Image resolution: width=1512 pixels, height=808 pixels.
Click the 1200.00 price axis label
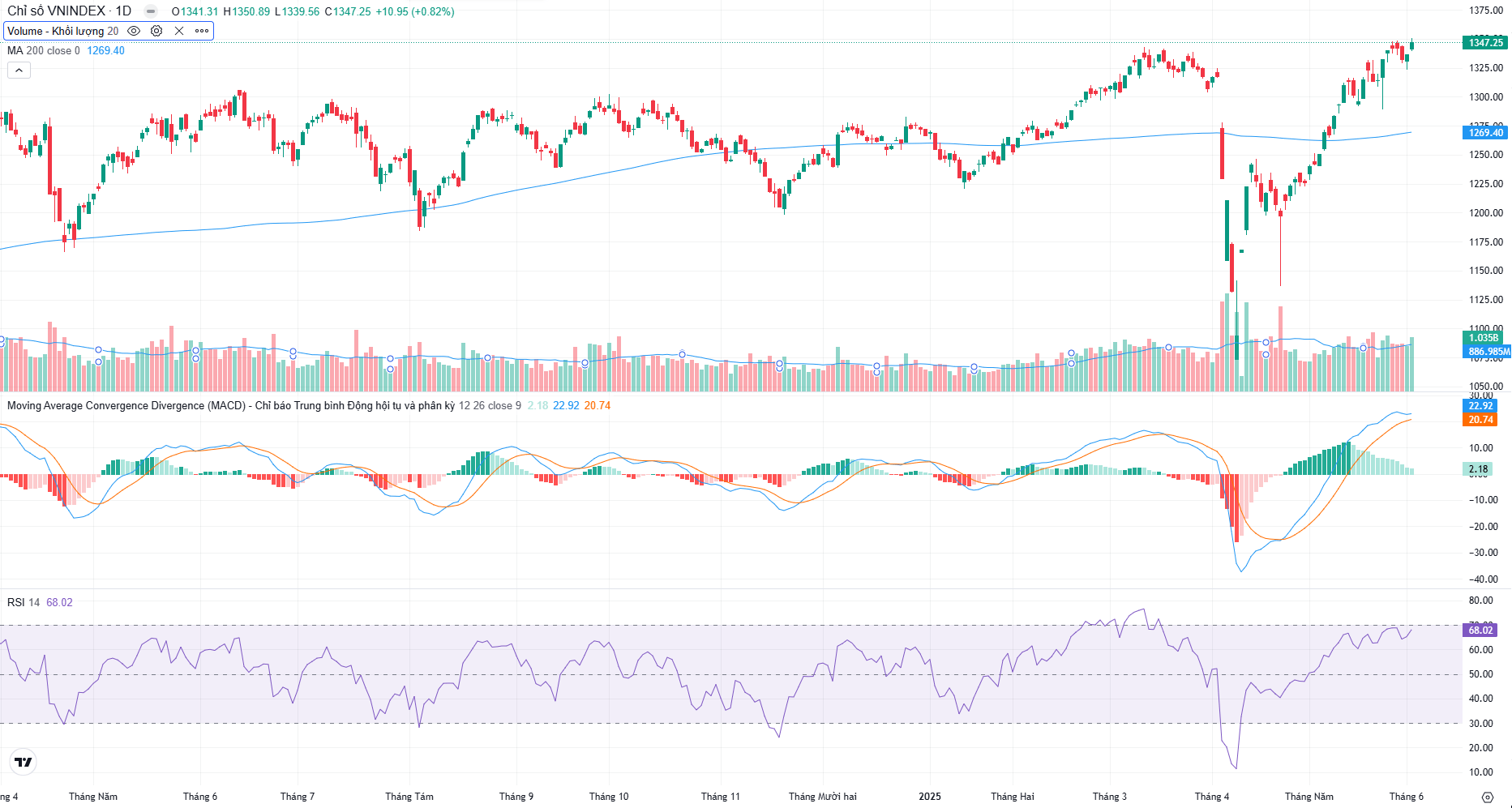coord(1486,213)
